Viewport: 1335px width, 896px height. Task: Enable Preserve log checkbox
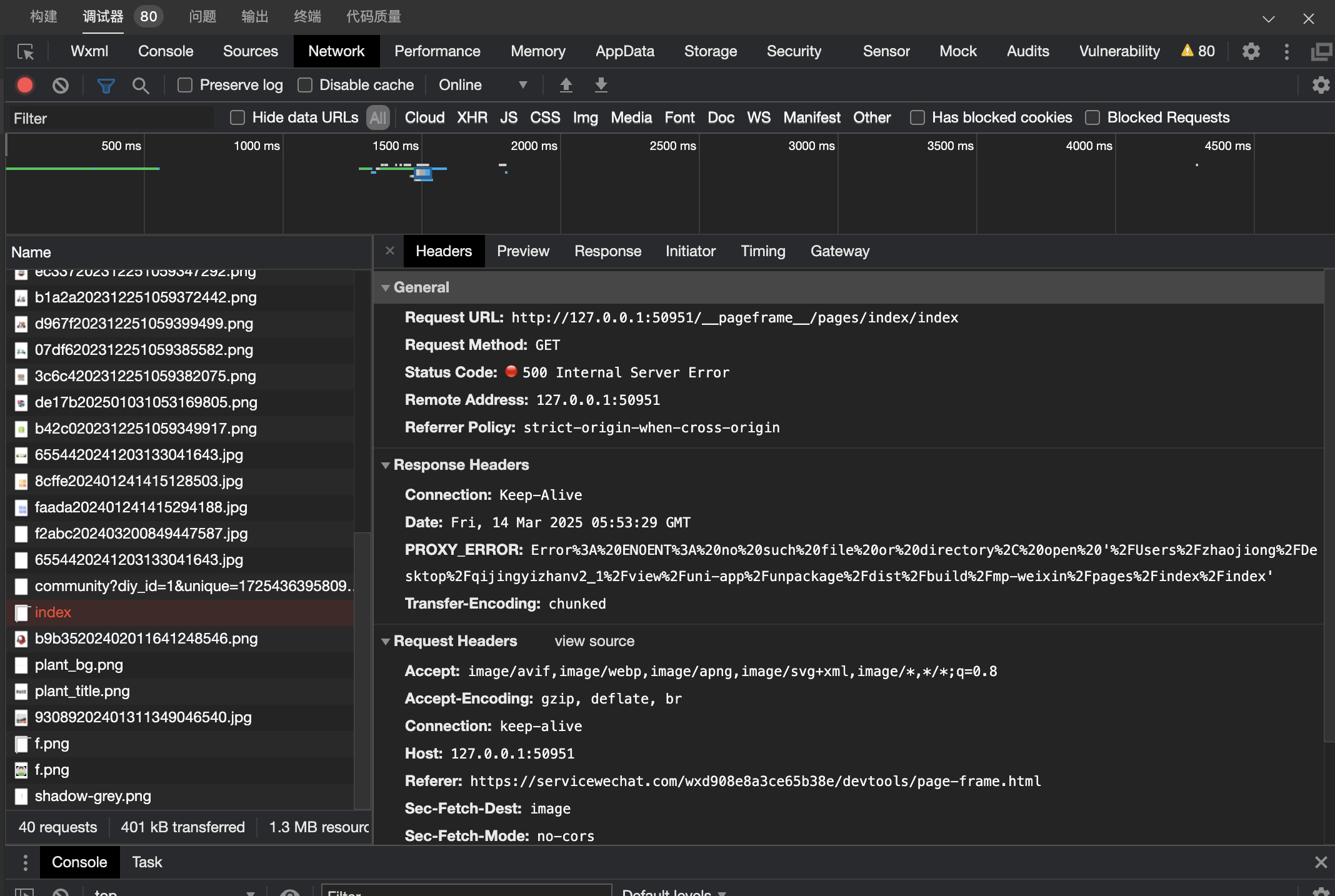(185, 85)
